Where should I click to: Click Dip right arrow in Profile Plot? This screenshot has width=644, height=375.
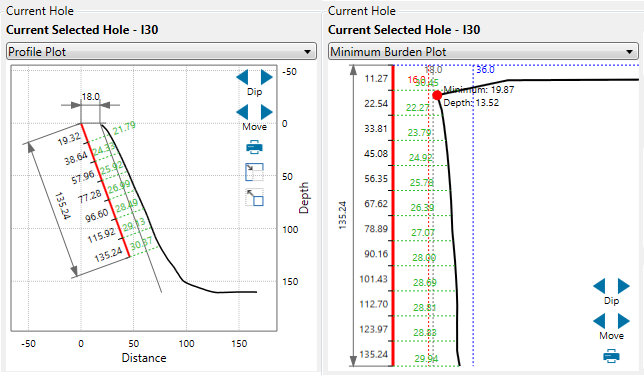(267, 77)
